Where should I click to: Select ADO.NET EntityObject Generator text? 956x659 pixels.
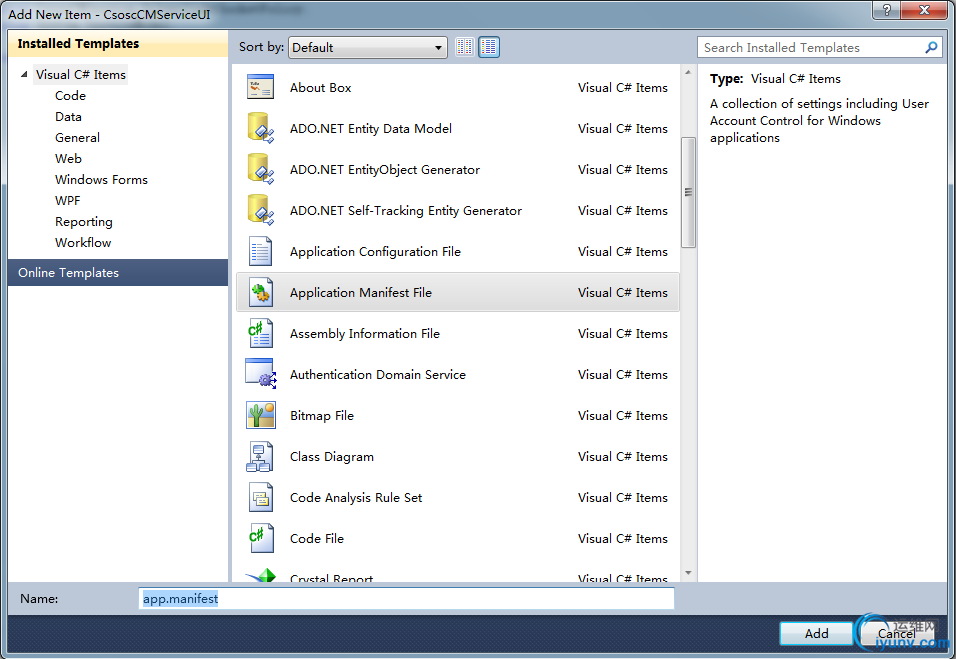385,169
